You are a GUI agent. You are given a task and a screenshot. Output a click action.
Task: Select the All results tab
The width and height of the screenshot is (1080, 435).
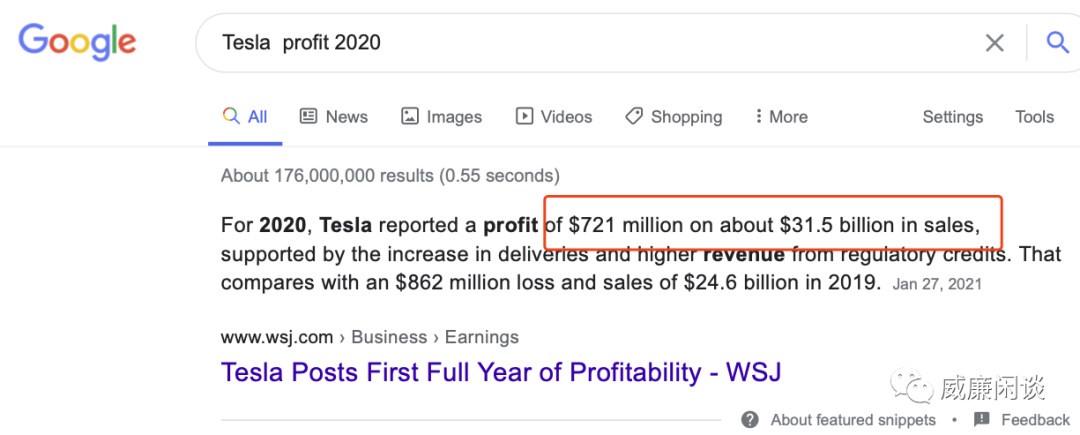click(245, 117)
